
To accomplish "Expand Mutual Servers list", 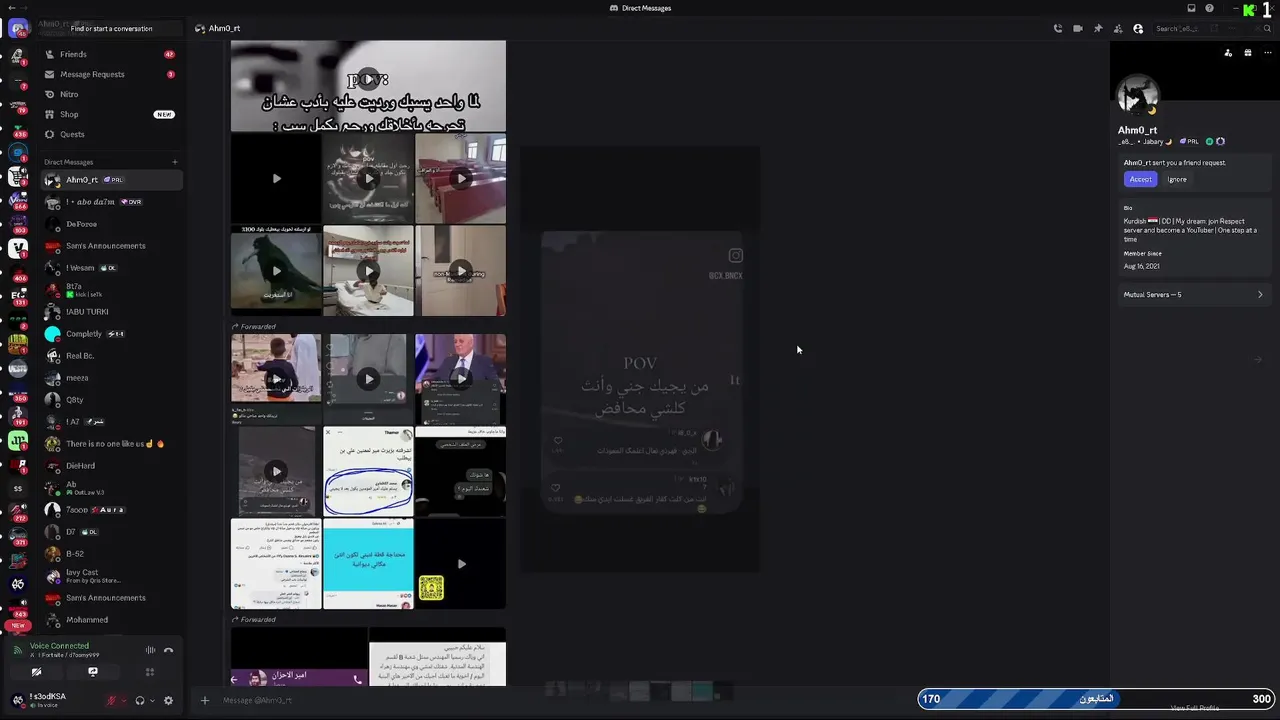I will tap(1193, 295).
